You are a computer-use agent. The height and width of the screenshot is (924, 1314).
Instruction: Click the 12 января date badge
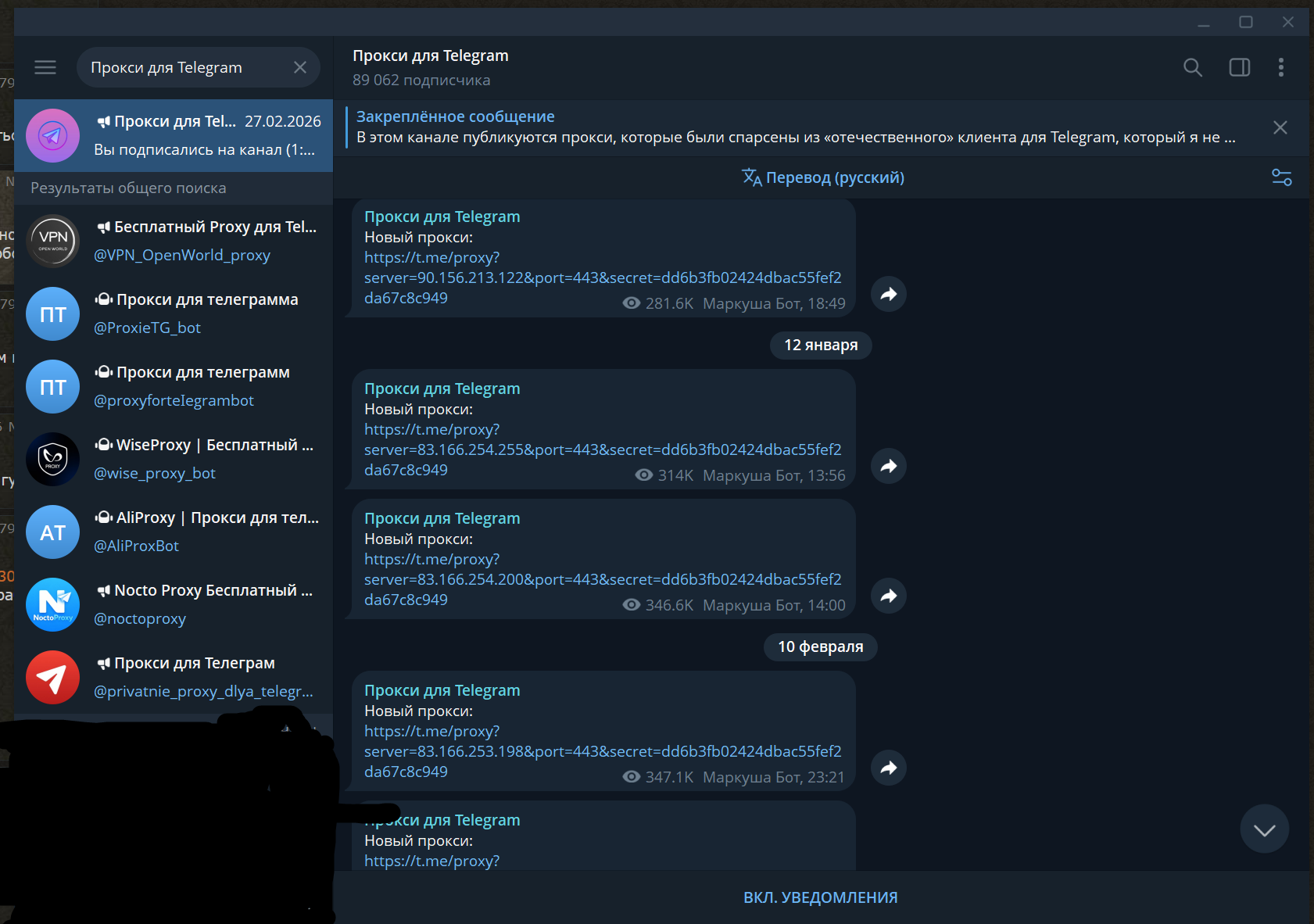pos(821,346)
